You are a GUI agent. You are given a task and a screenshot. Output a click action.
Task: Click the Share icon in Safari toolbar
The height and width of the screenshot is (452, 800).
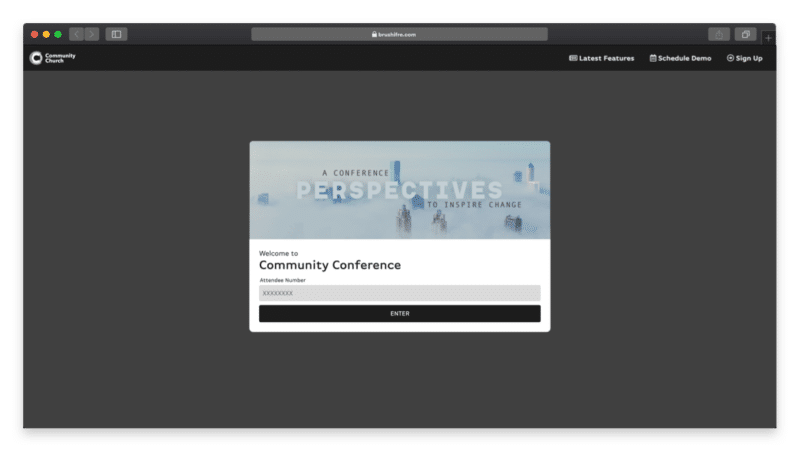coord(718,34)
